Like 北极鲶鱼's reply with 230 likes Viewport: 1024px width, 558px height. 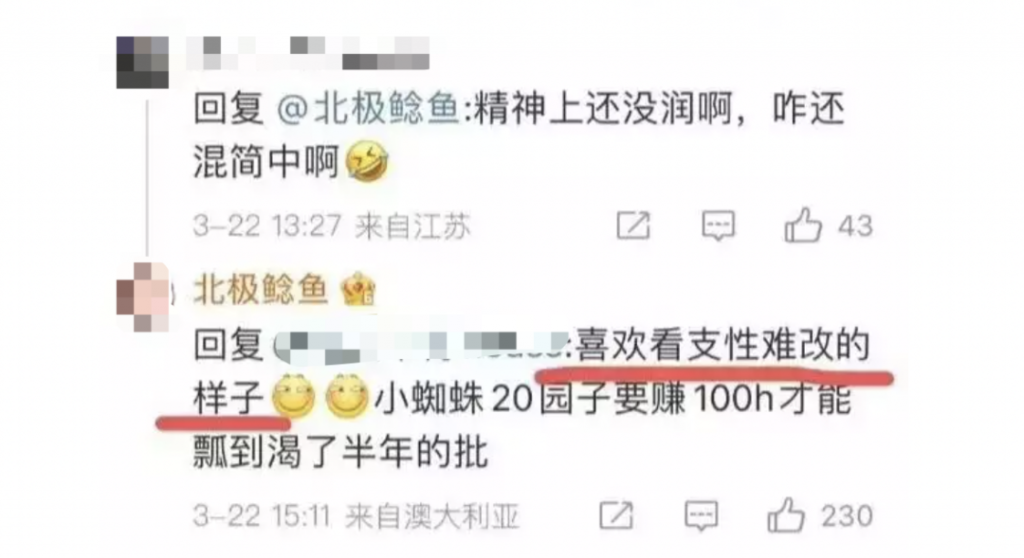pos(786,516)
